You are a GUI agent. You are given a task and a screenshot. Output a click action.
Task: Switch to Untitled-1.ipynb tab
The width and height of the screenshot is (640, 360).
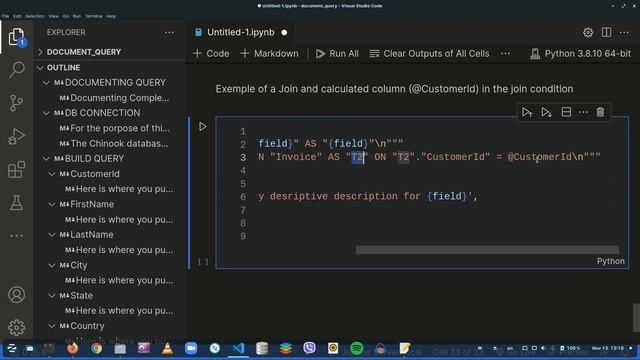241,32
